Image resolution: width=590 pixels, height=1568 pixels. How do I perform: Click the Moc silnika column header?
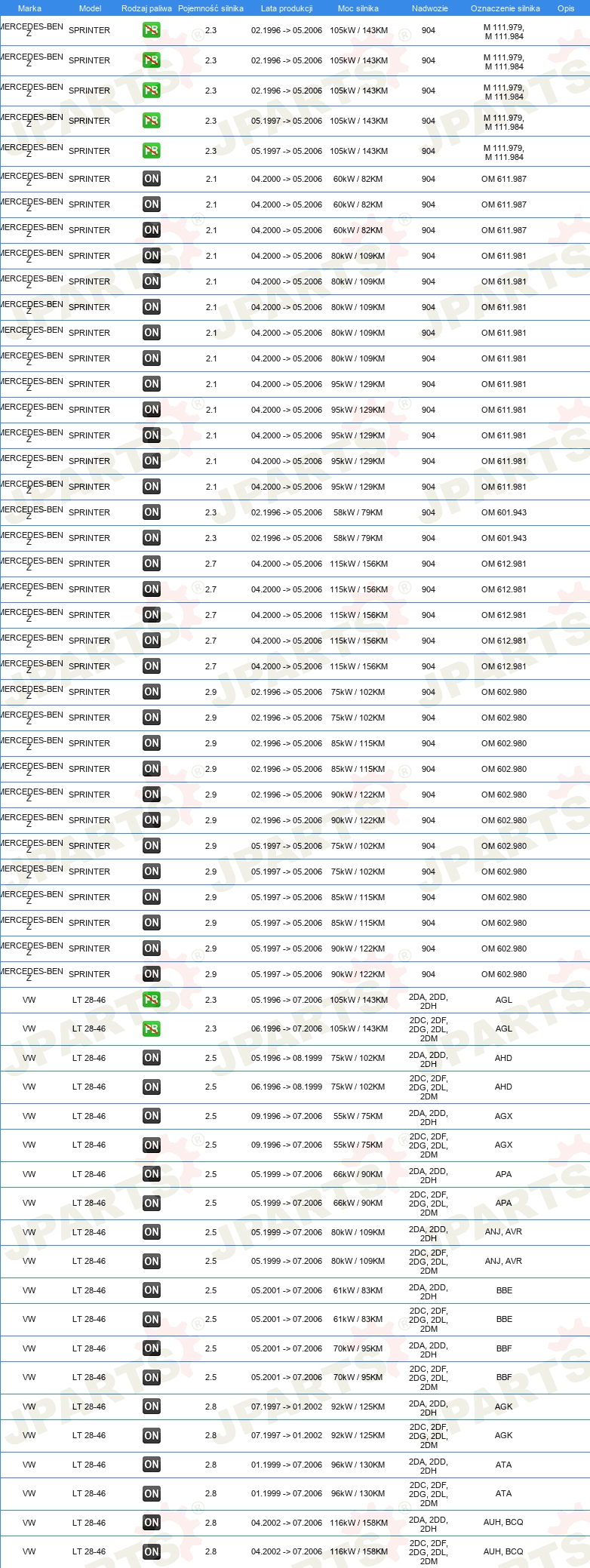(x=358, y=8)
